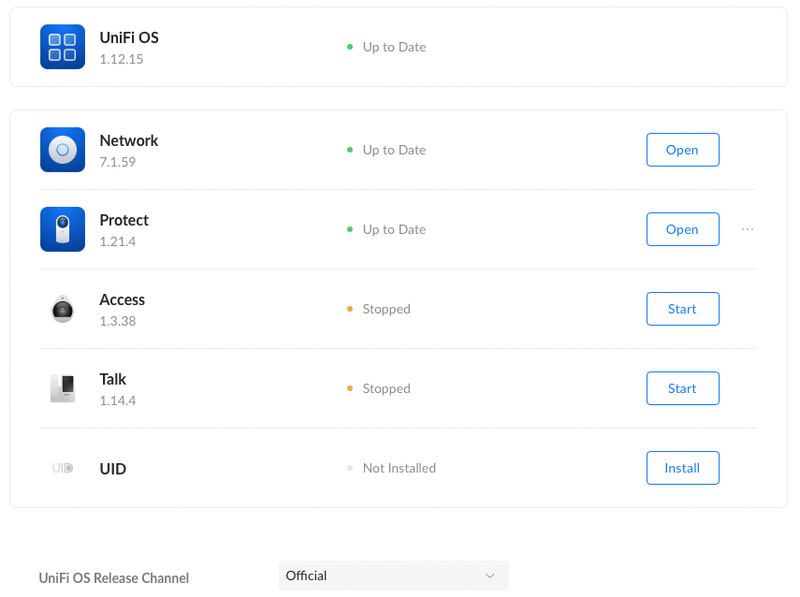The height and width of the screenshot is (597, 800).
Task: Open the more options menu for Protect
Action: [747, 229]
